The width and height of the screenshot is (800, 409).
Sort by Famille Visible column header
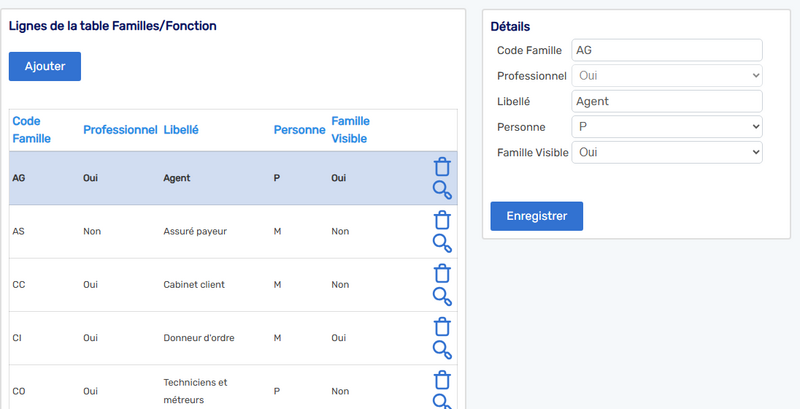(x=351, y=130)
